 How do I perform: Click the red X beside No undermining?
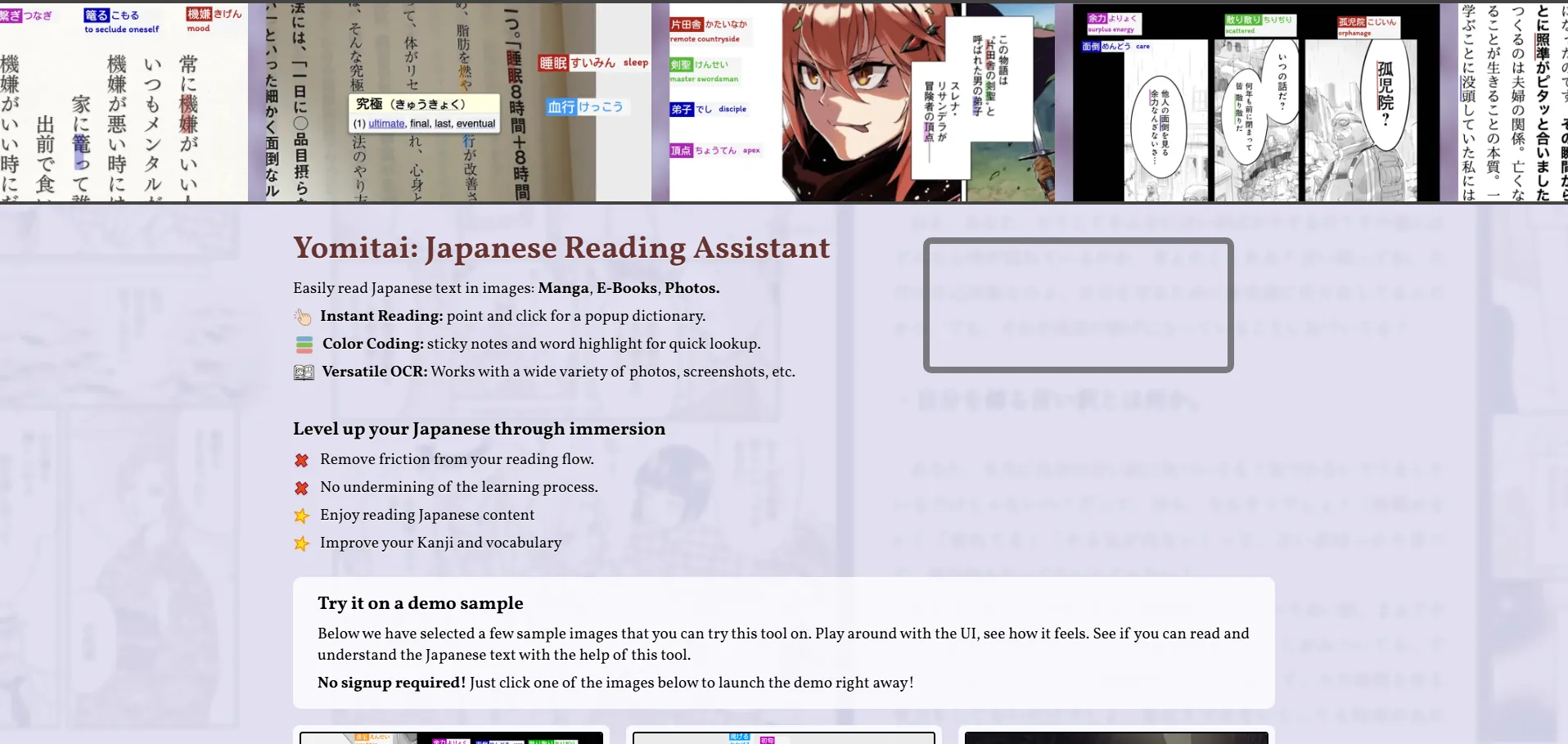(301, 488)
